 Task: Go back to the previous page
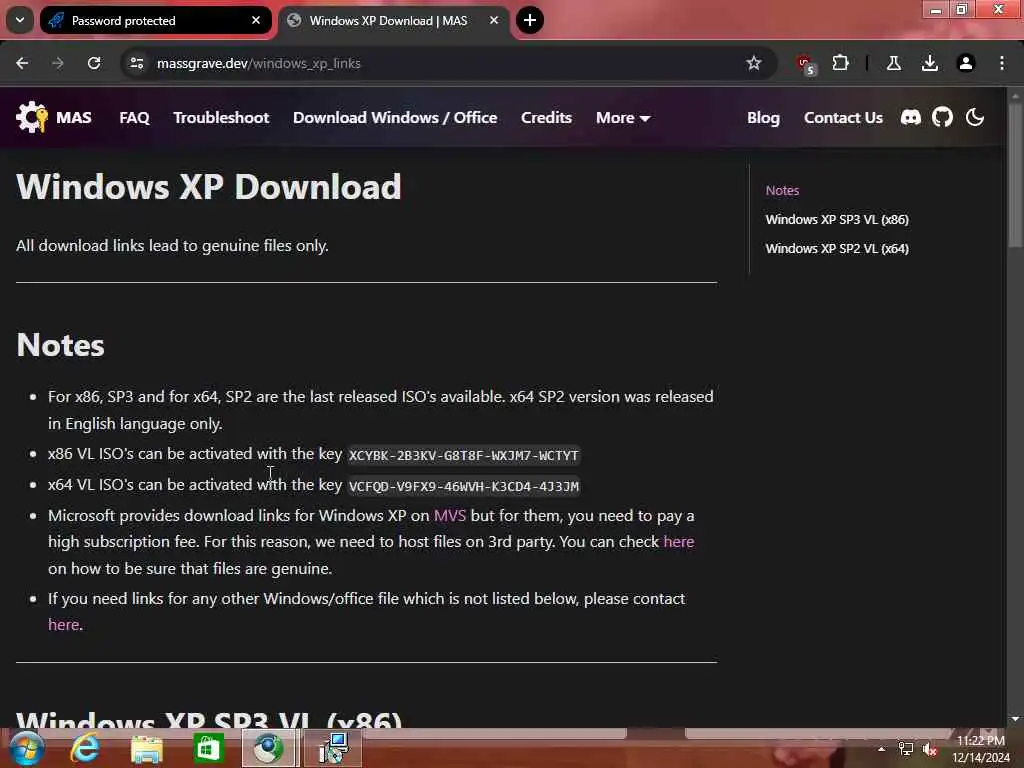(22, 63)
